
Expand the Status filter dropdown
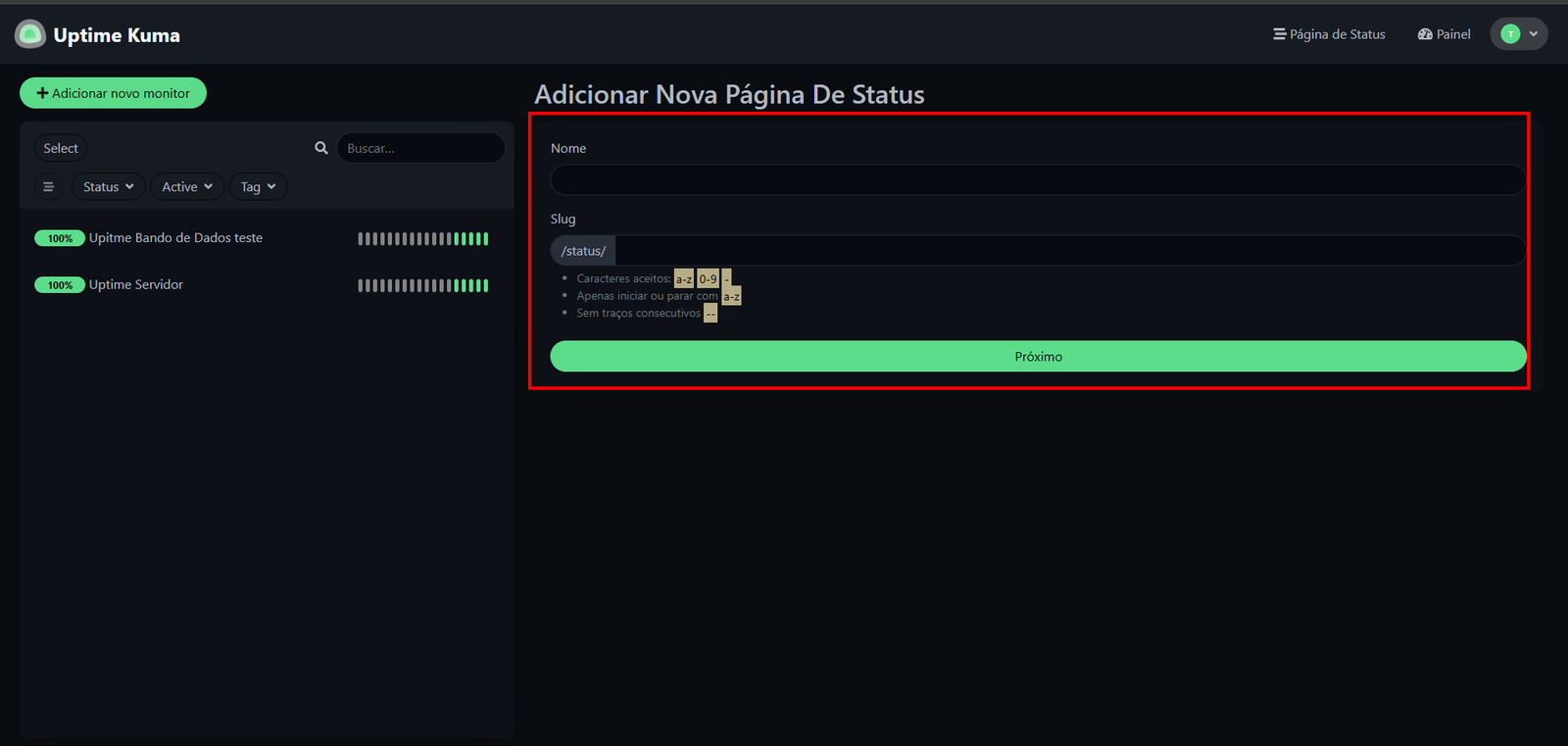coord(108,186)
